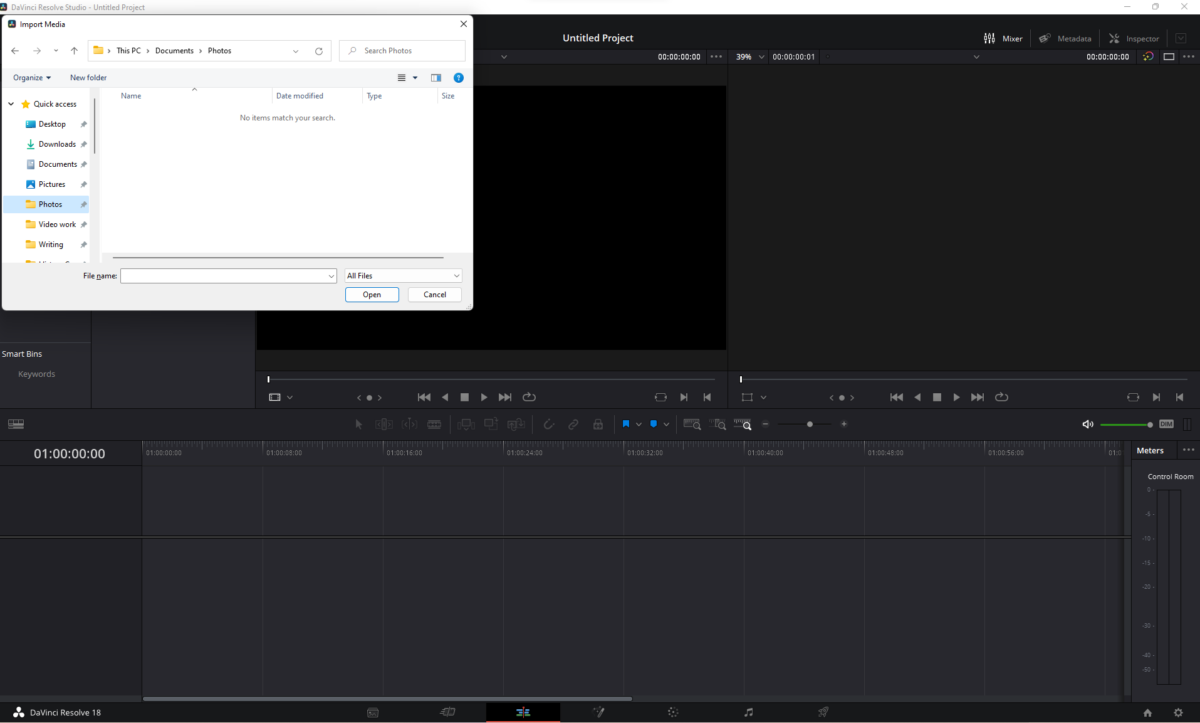The image size is (1200, 723).
Task: Open the Deliver page rocket icon
Action: 823,712
